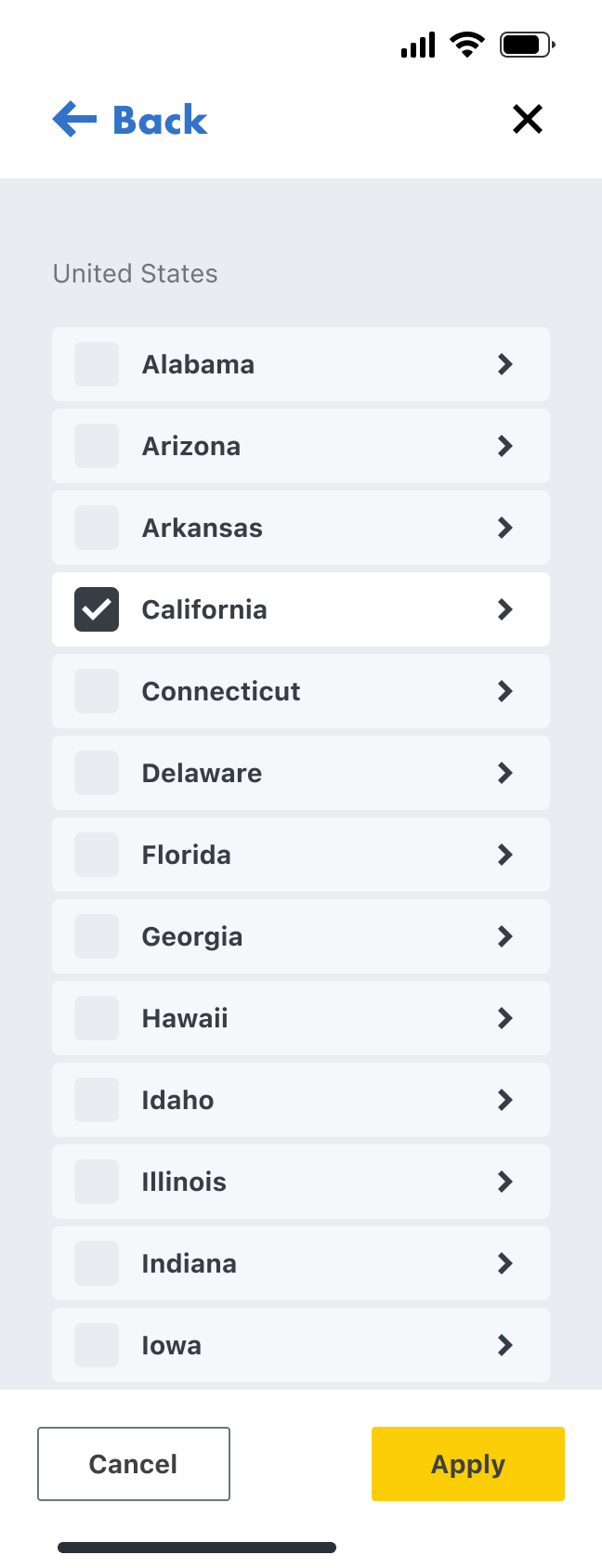Choose the Delaware list item label
Image resolution: width=602 pixels, height=1568 pixels.
tap(202, 773)
